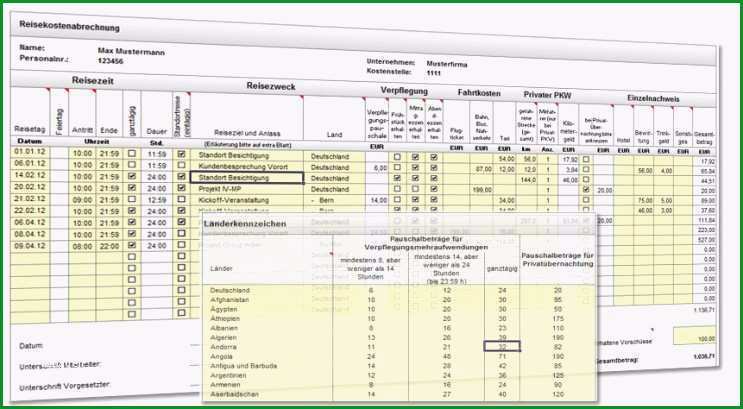
Task: Click Antigua und Barbuda in the list
Action: click(x=243, y=366)
